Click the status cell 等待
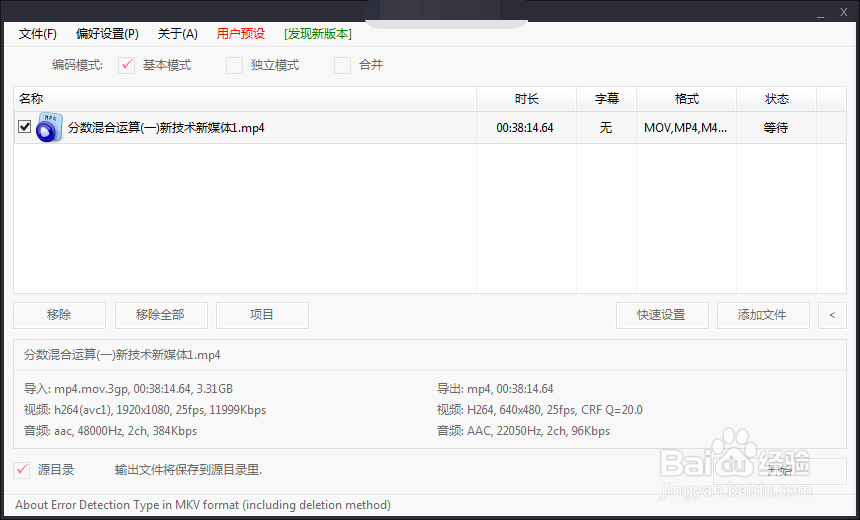Screen dimensions: 860x520 coord(776,128)
